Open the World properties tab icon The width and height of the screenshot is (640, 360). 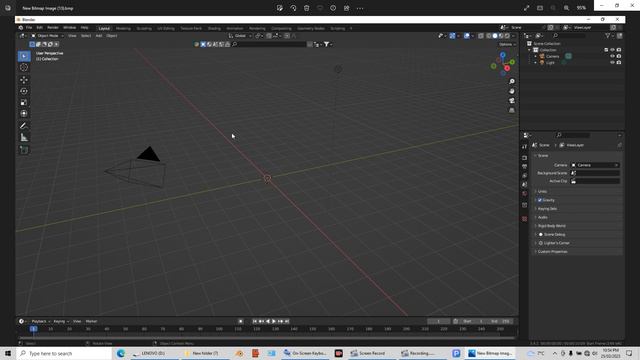[524, 193]
